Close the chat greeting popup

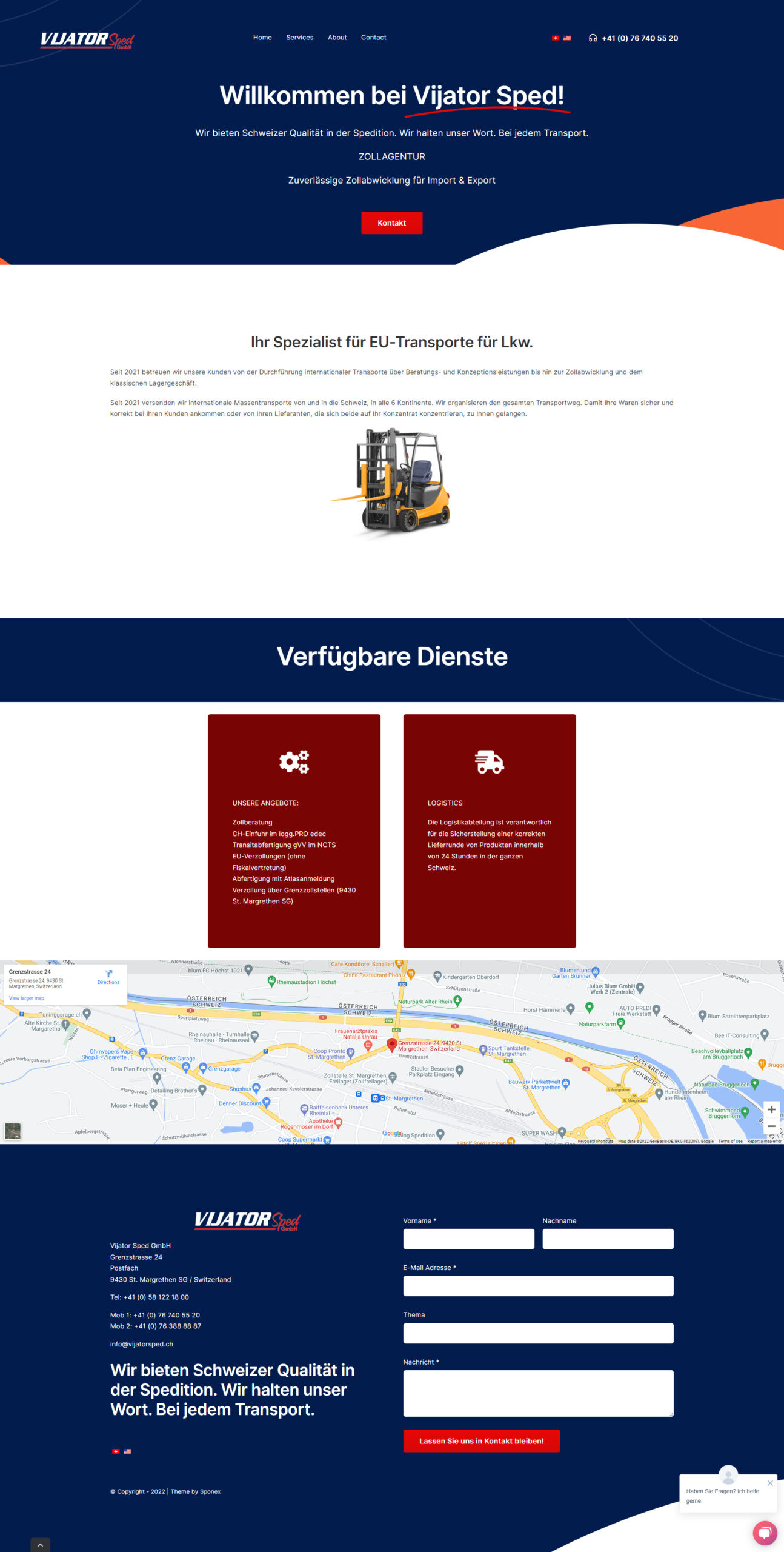770,1483
